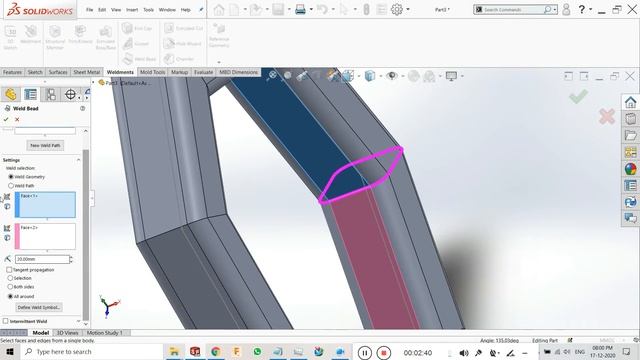Select Weld Path radio button
Screen dimensions: 640x360
[11, 186]
